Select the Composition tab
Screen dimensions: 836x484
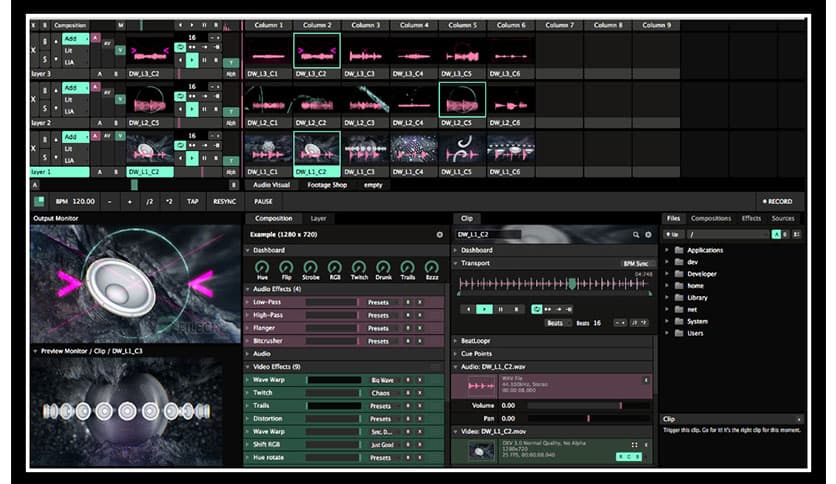274,219
